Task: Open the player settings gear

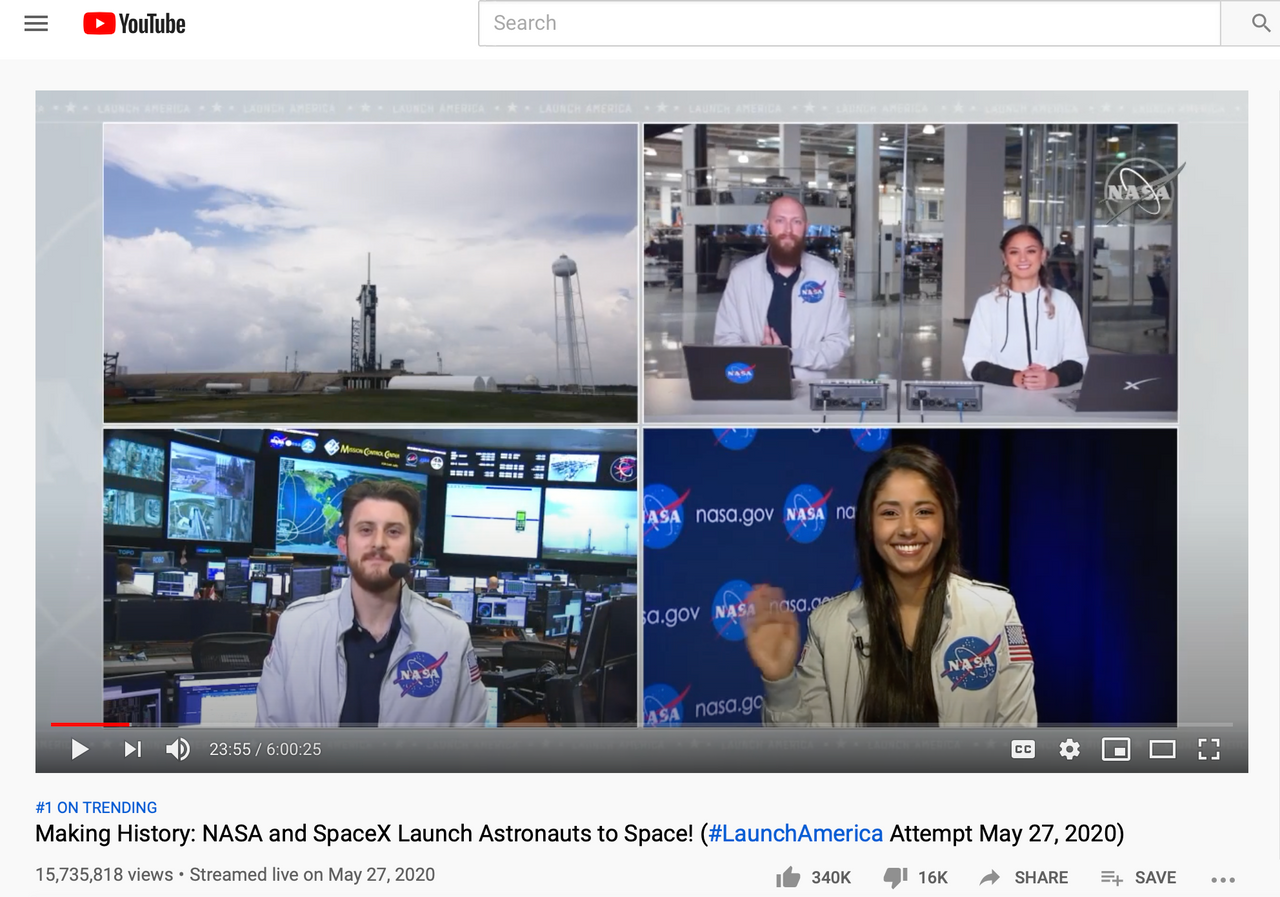Action: (1070, 749)
